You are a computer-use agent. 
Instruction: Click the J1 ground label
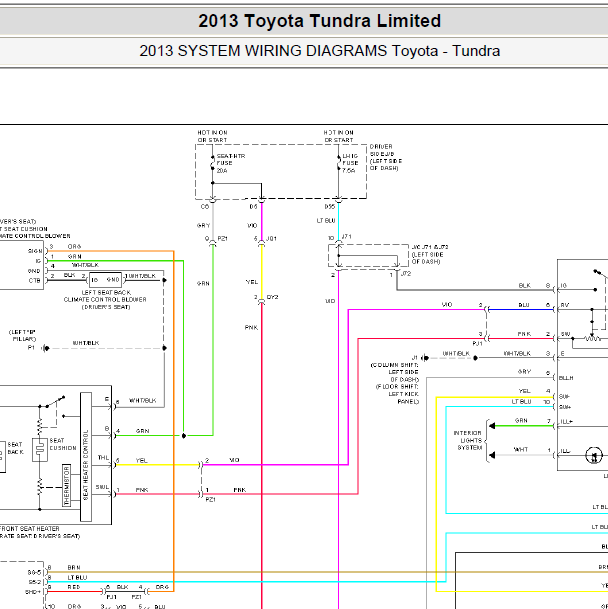click(x=415, y=358)
